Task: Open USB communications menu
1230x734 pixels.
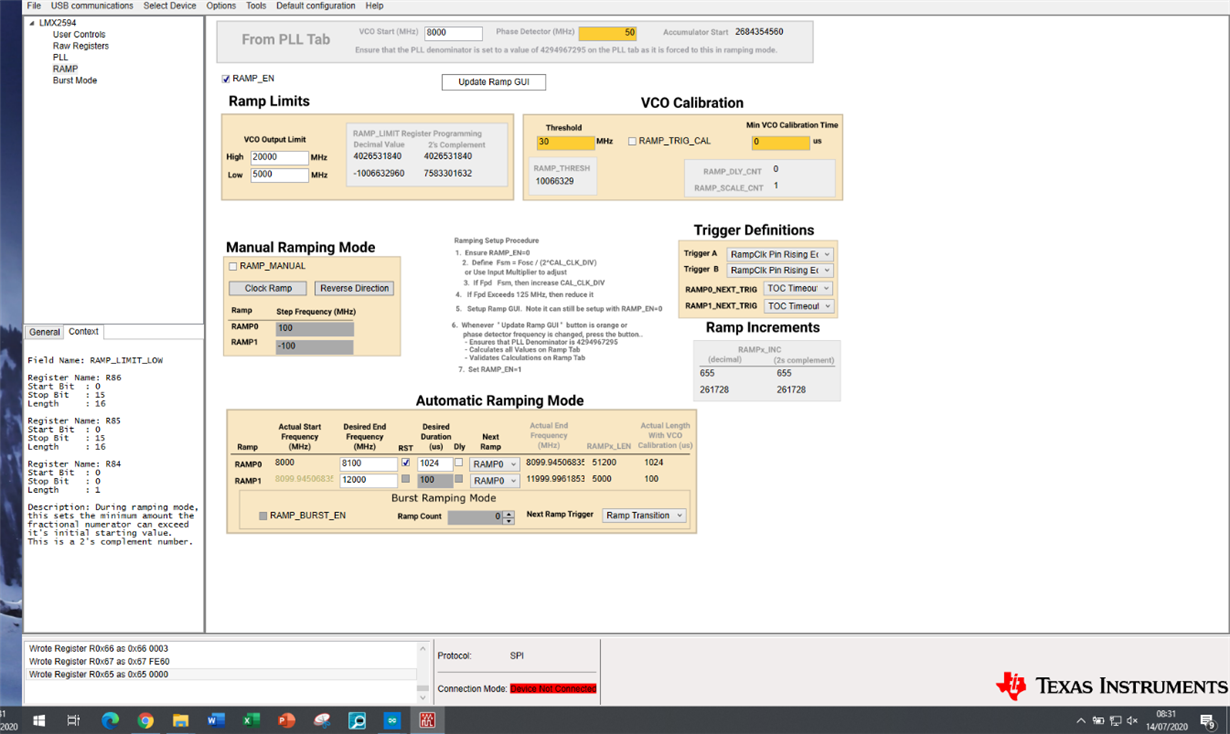Action: (92, 6)
